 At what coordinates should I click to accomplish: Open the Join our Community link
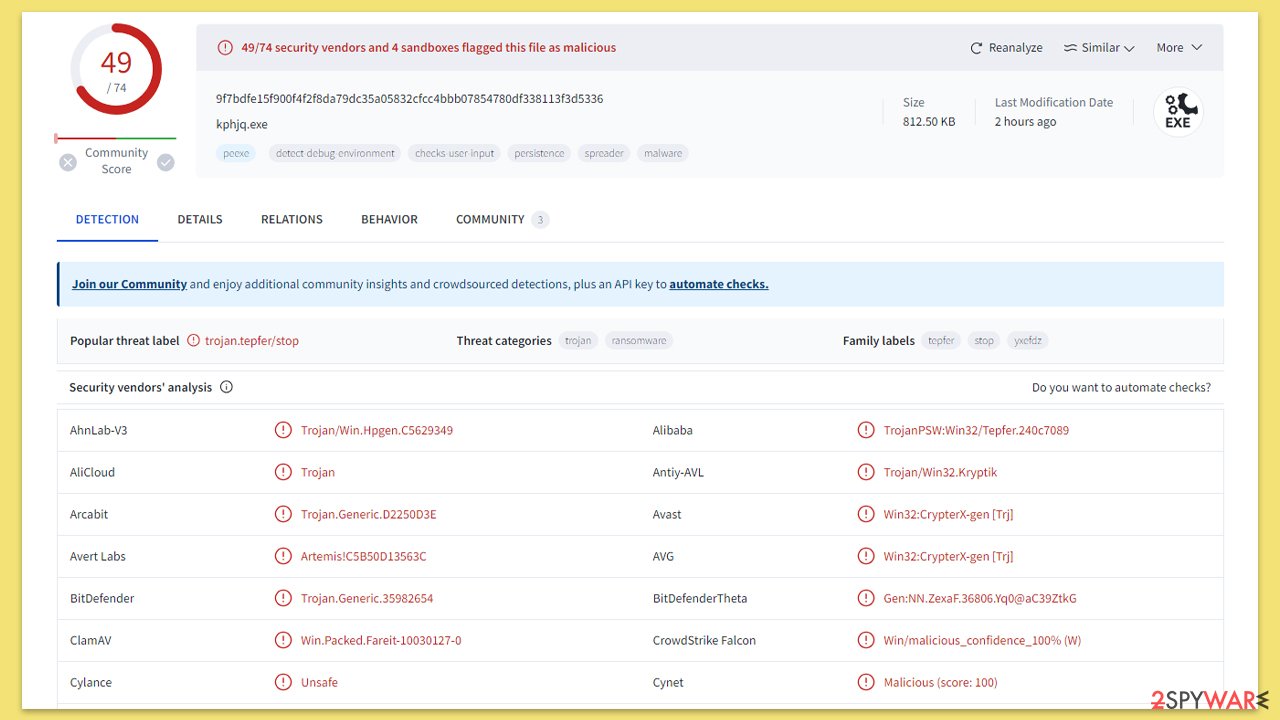tap(129, 283)
